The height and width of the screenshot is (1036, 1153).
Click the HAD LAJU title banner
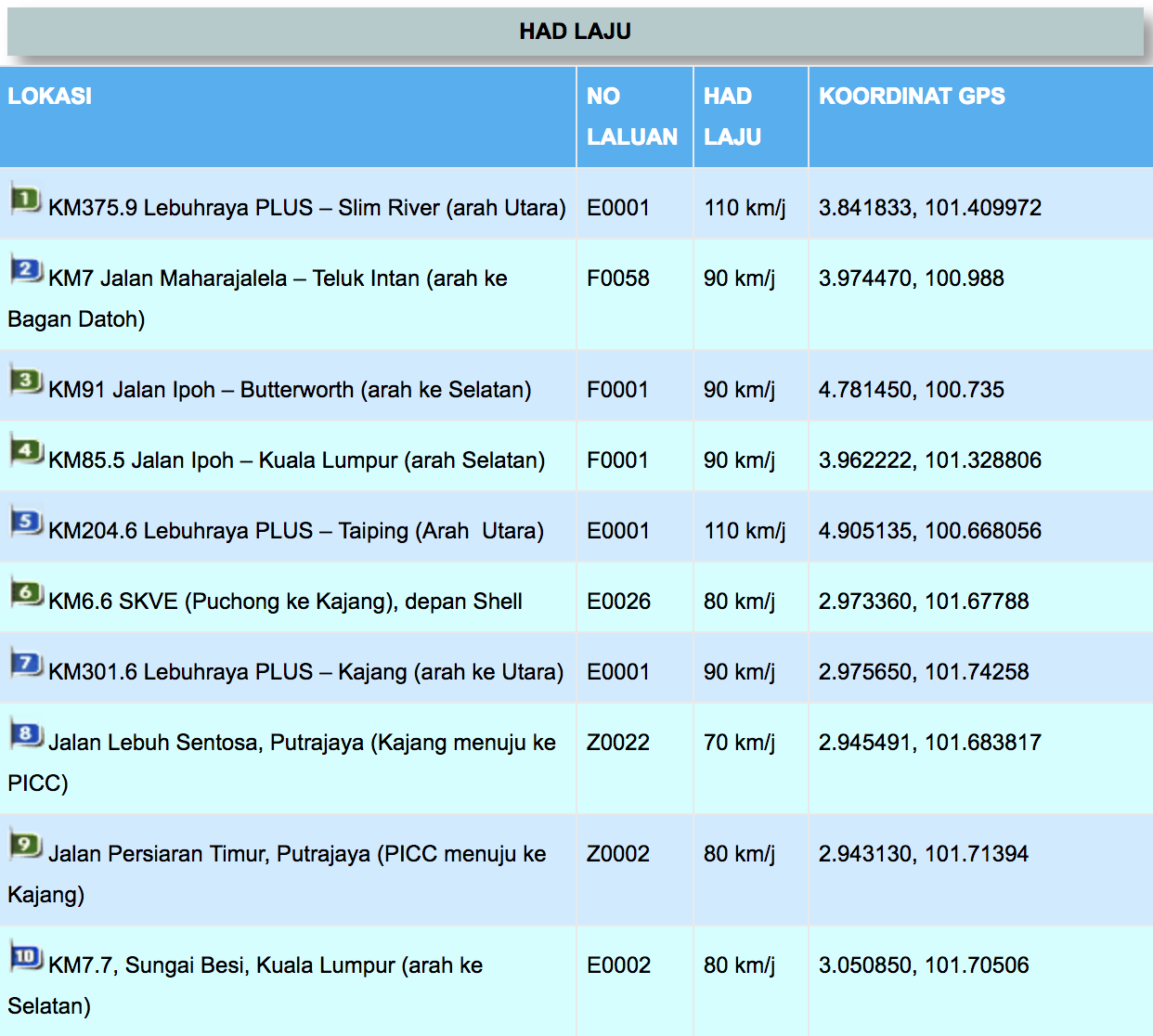coord(575,32)
